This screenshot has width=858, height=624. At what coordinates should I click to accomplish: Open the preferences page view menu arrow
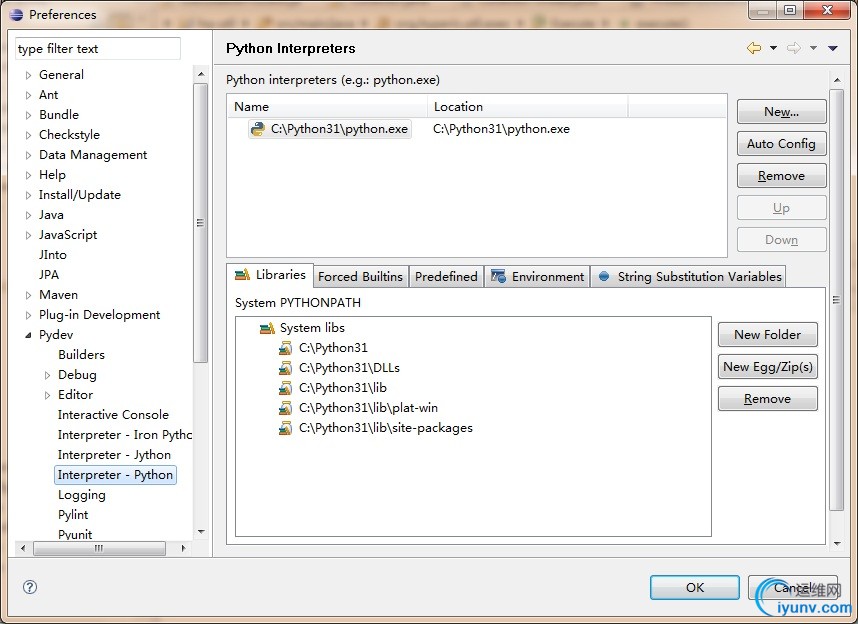click(833, 48)
